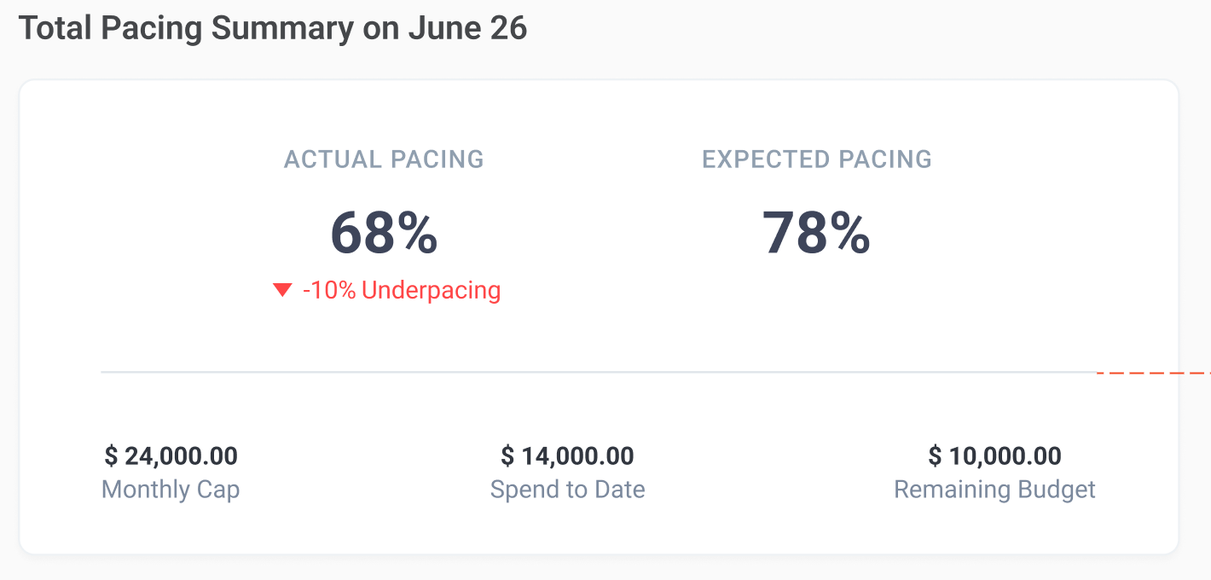Select the June 26 date in heading

467,28
